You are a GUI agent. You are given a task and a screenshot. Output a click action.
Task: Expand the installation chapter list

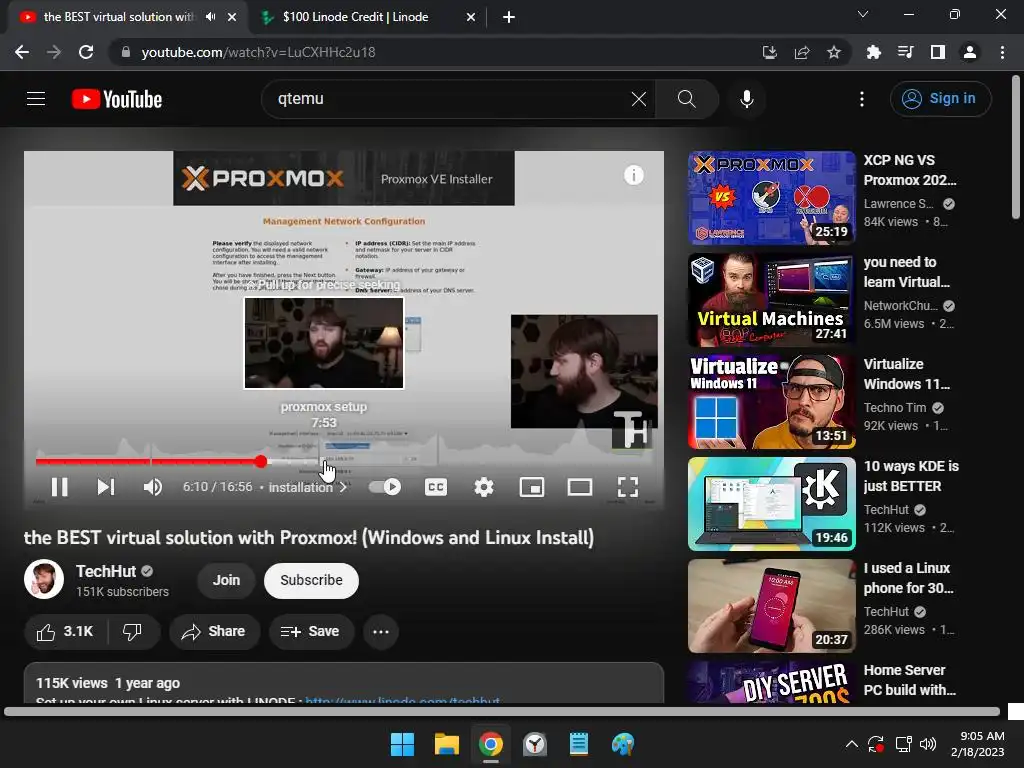coord(308,487)
